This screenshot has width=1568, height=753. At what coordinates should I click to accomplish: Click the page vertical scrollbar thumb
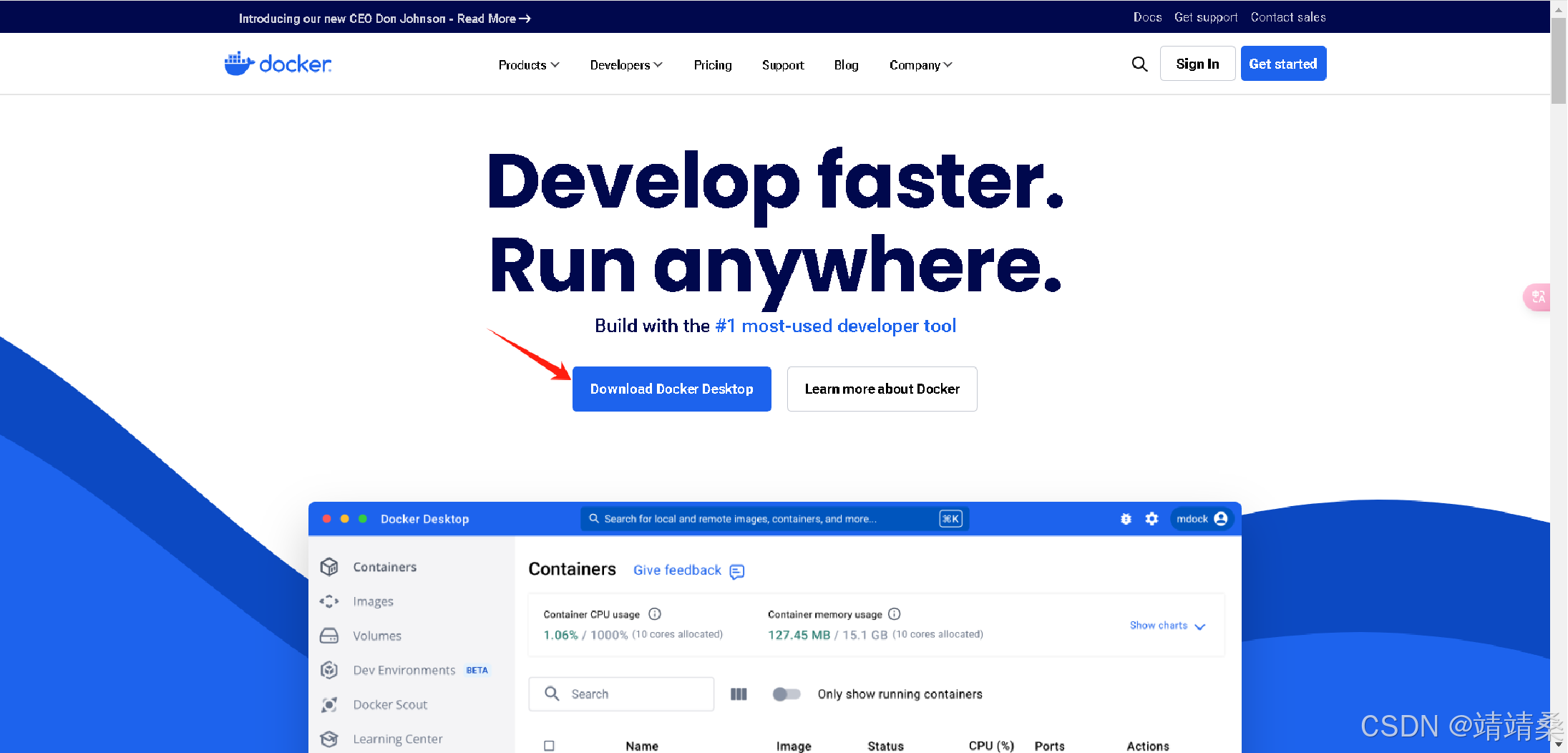point(1559,61)
